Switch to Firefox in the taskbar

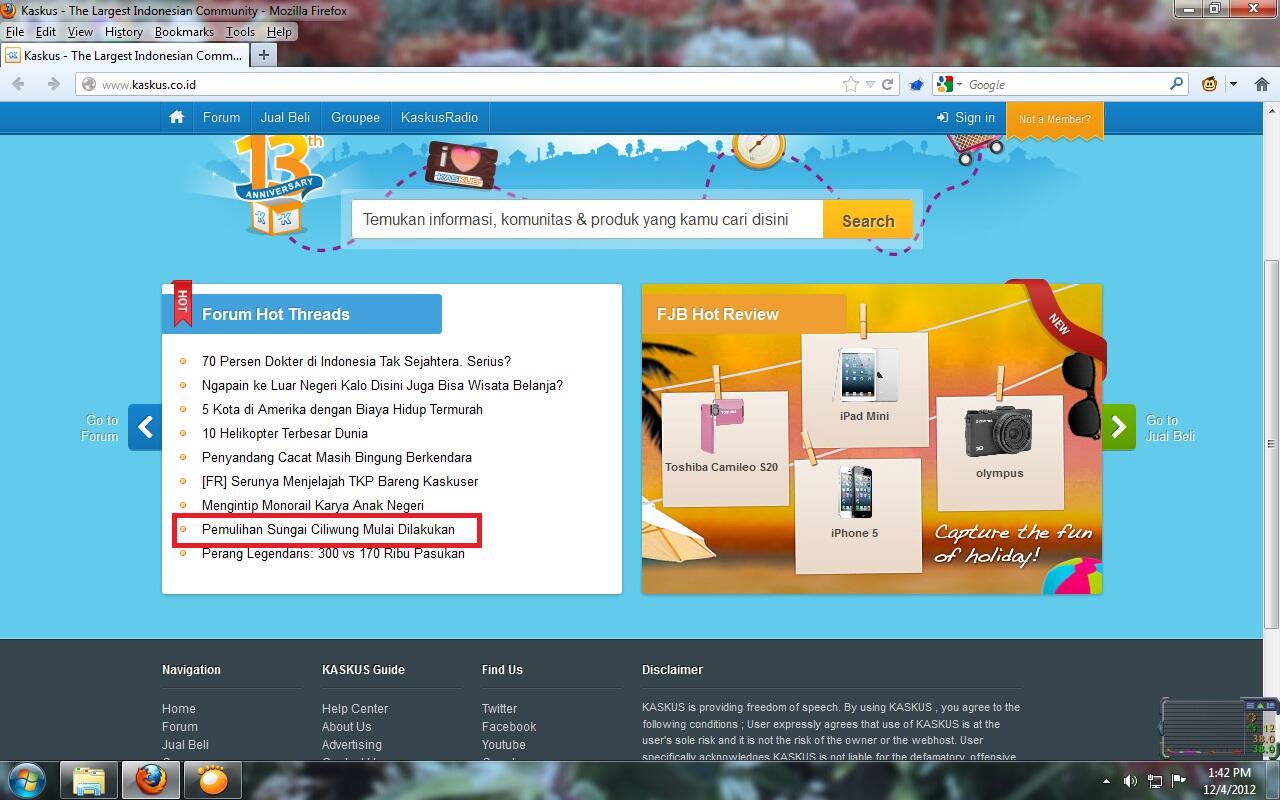coord(151,779)
